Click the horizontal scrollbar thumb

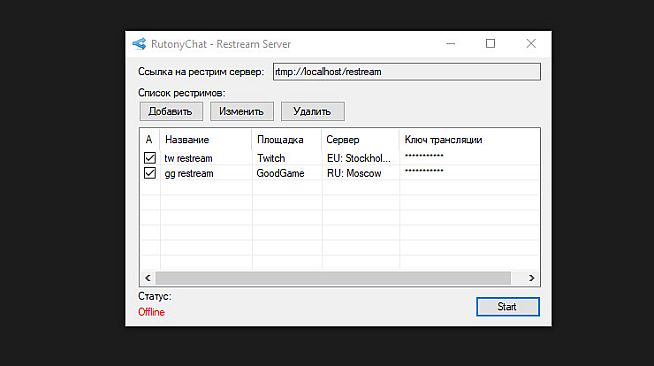[x=333, y=278]
